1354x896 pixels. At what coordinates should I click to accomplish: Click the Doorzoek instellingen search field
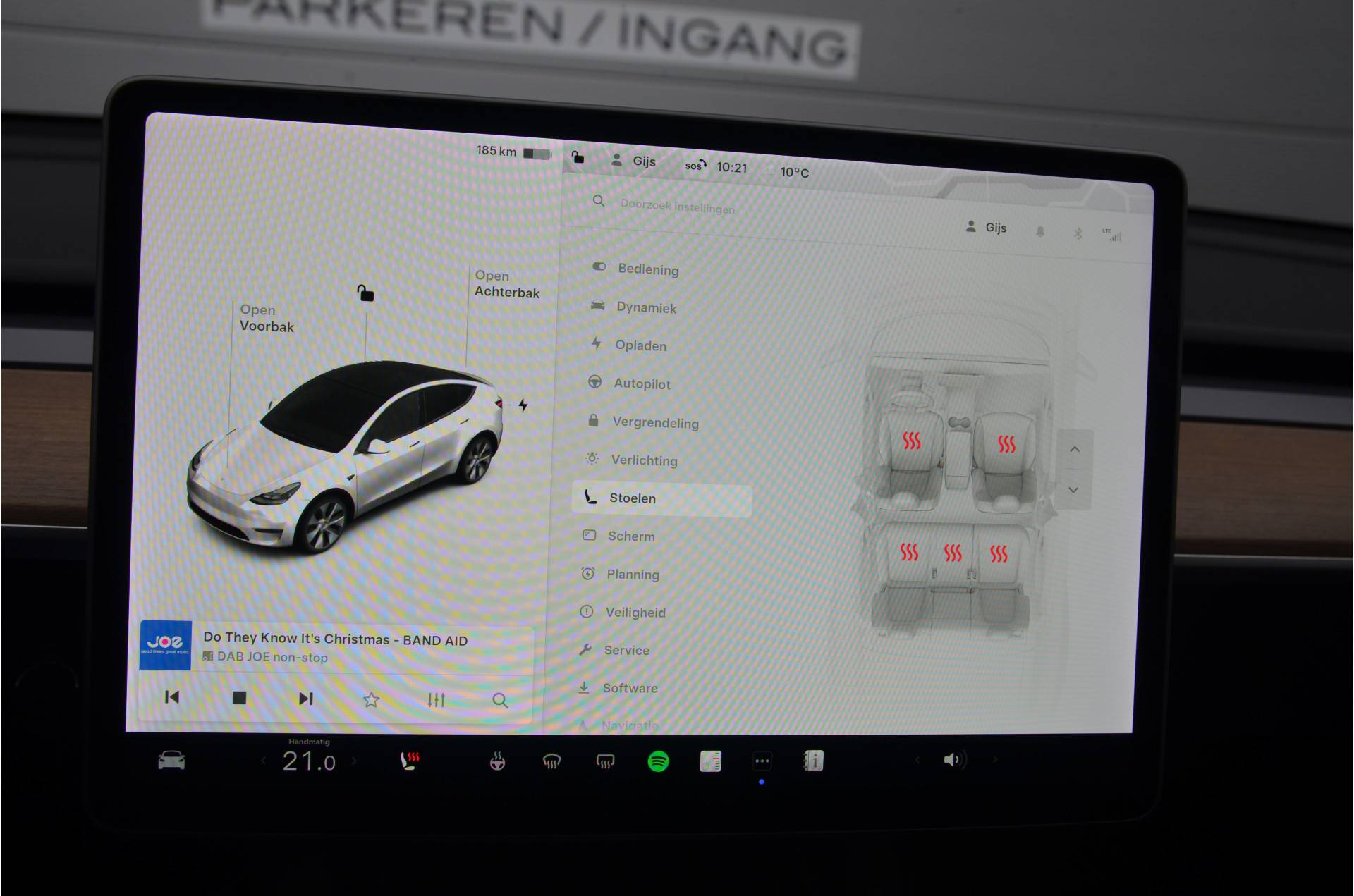677,207
